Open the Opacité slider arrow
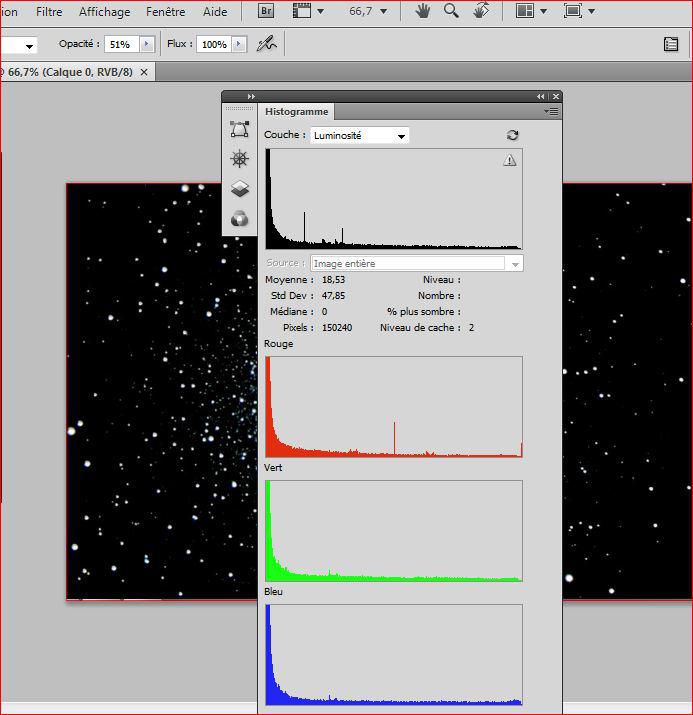The width and height of the screenshot is (693, 715). (146, 44)
